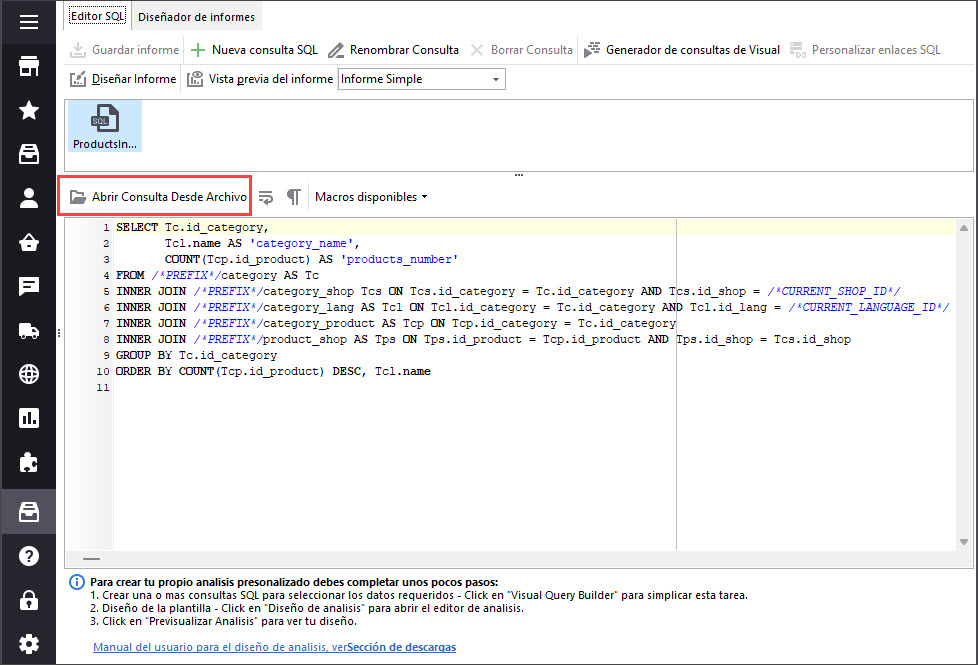This screenshot has width=978, height=665.
Task: Open customers person icon in sidebar
Action: pyautogui.click(x=29, y=198)
